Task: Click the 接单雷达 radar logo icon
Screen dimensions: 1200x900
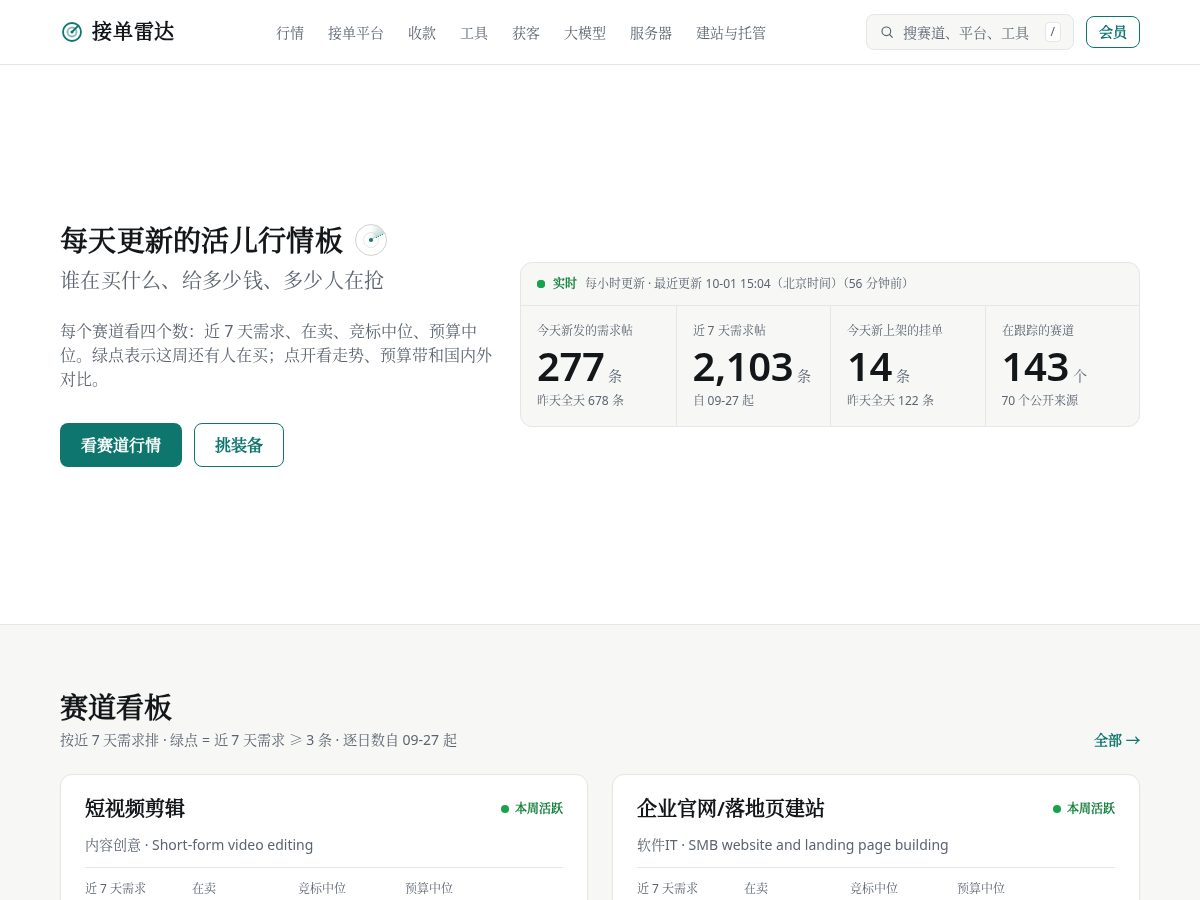Action: point(72,32)
